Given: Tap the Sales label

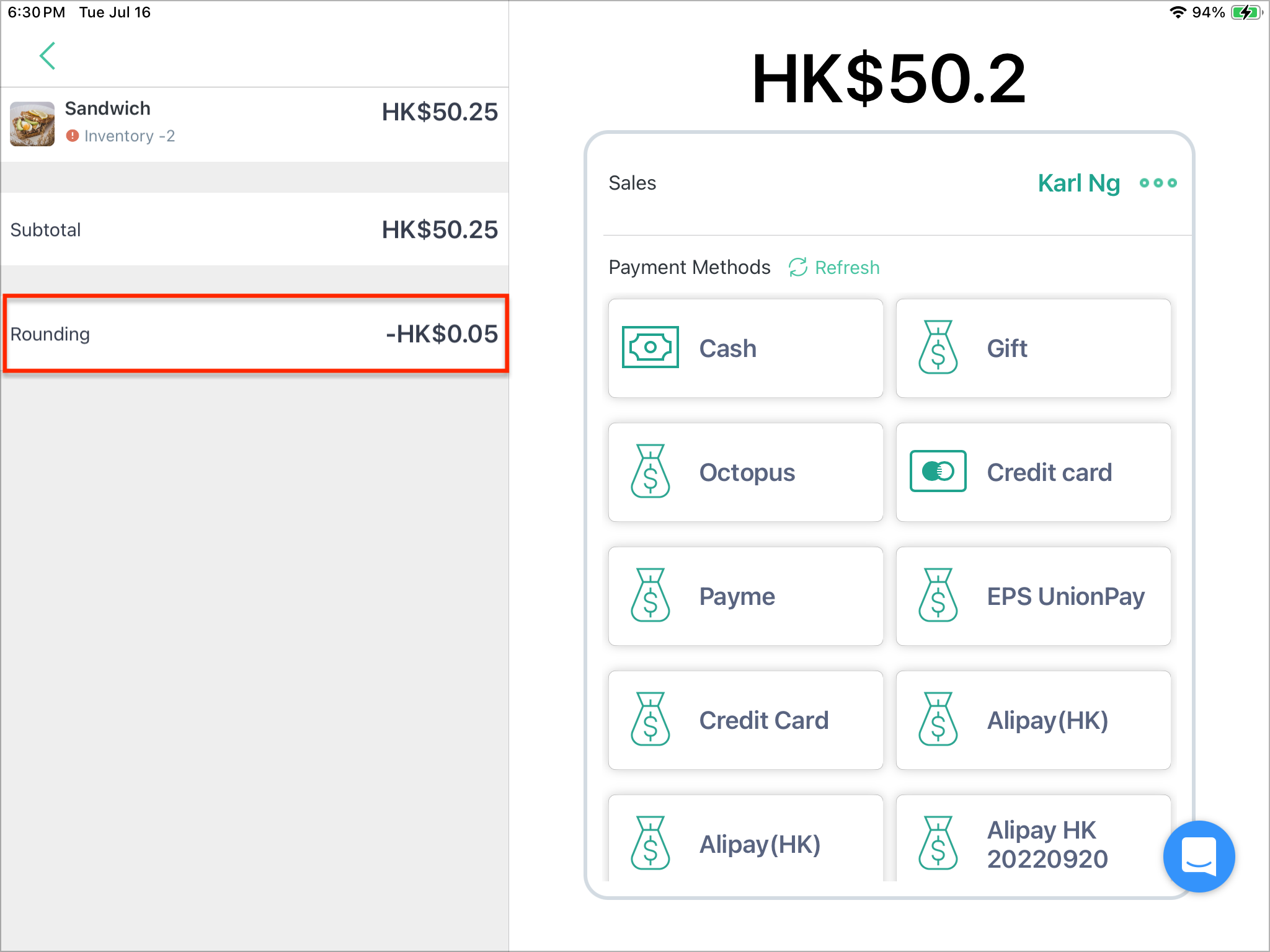Looking at the screenshot, I should 632,183.
